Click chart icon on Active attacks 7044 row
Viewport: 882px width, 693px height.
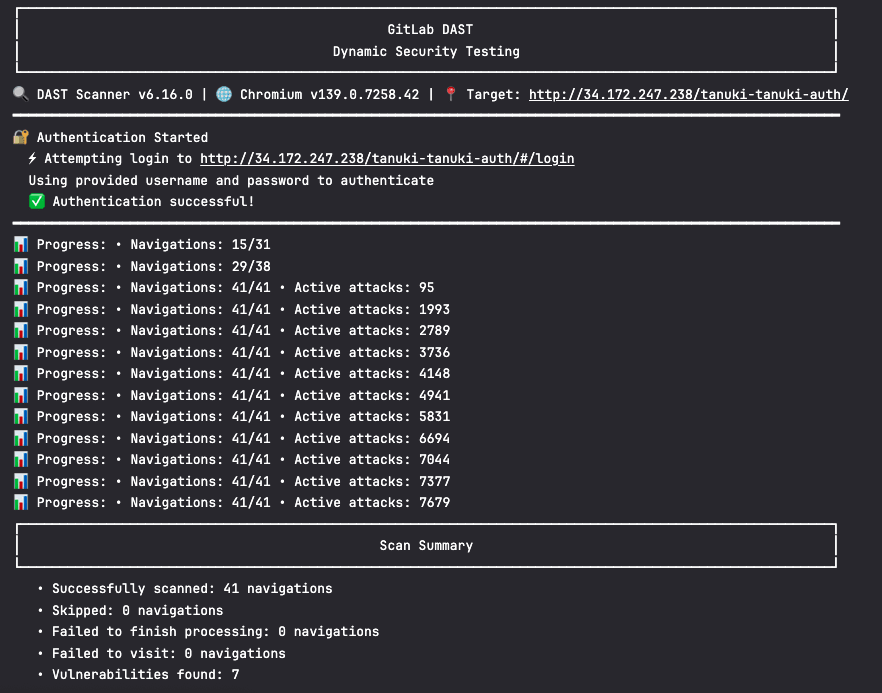click(x=21, y=460)
